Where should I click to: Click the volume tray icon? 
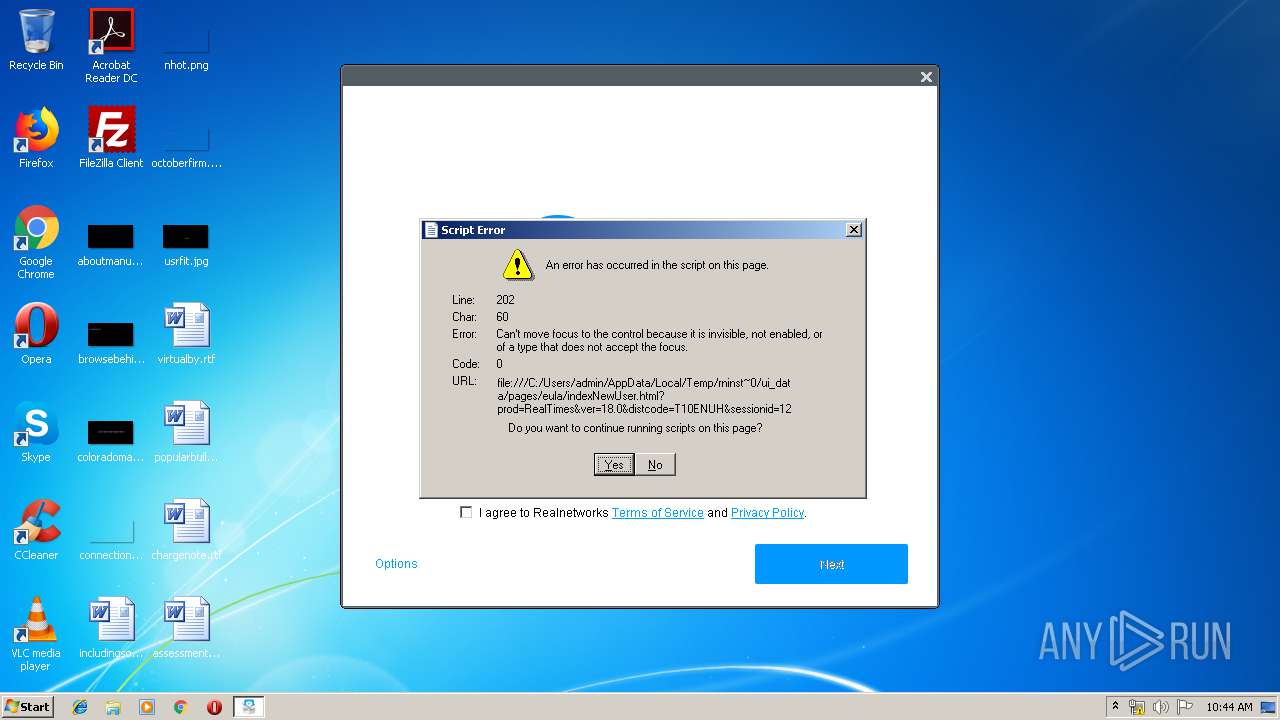click(1160, 707)
